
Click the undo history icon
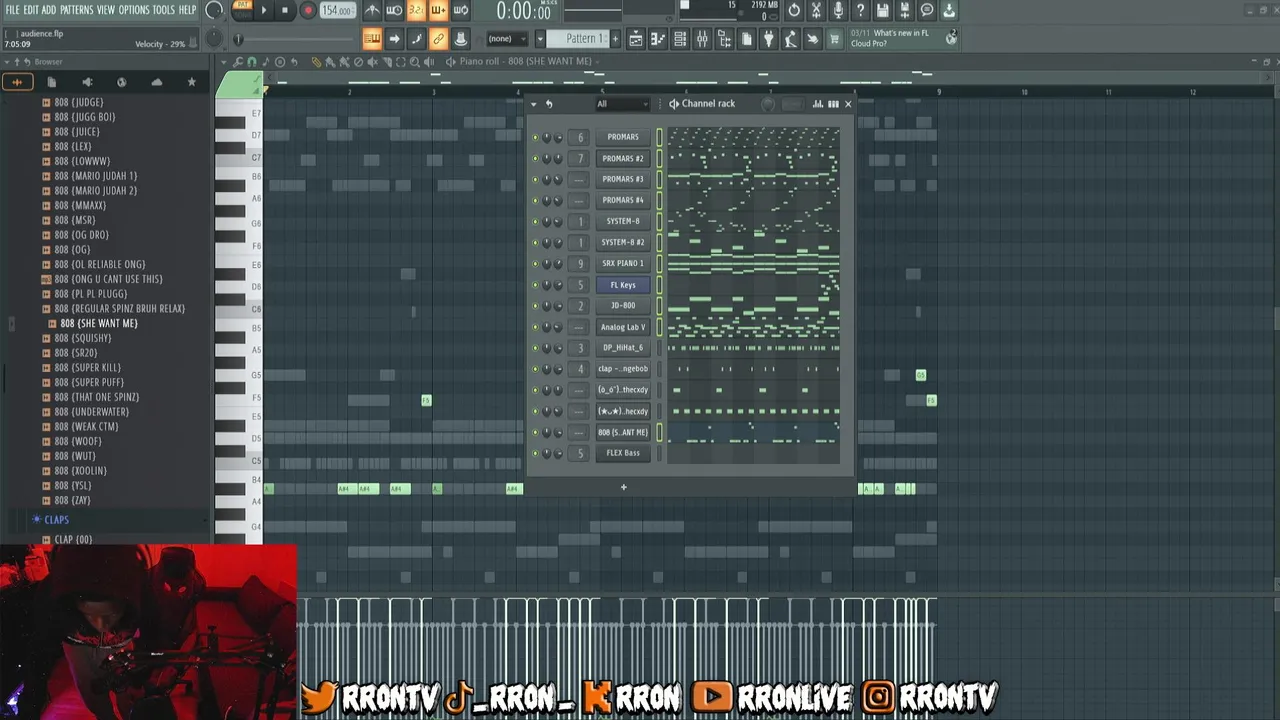tap(794, 11)
